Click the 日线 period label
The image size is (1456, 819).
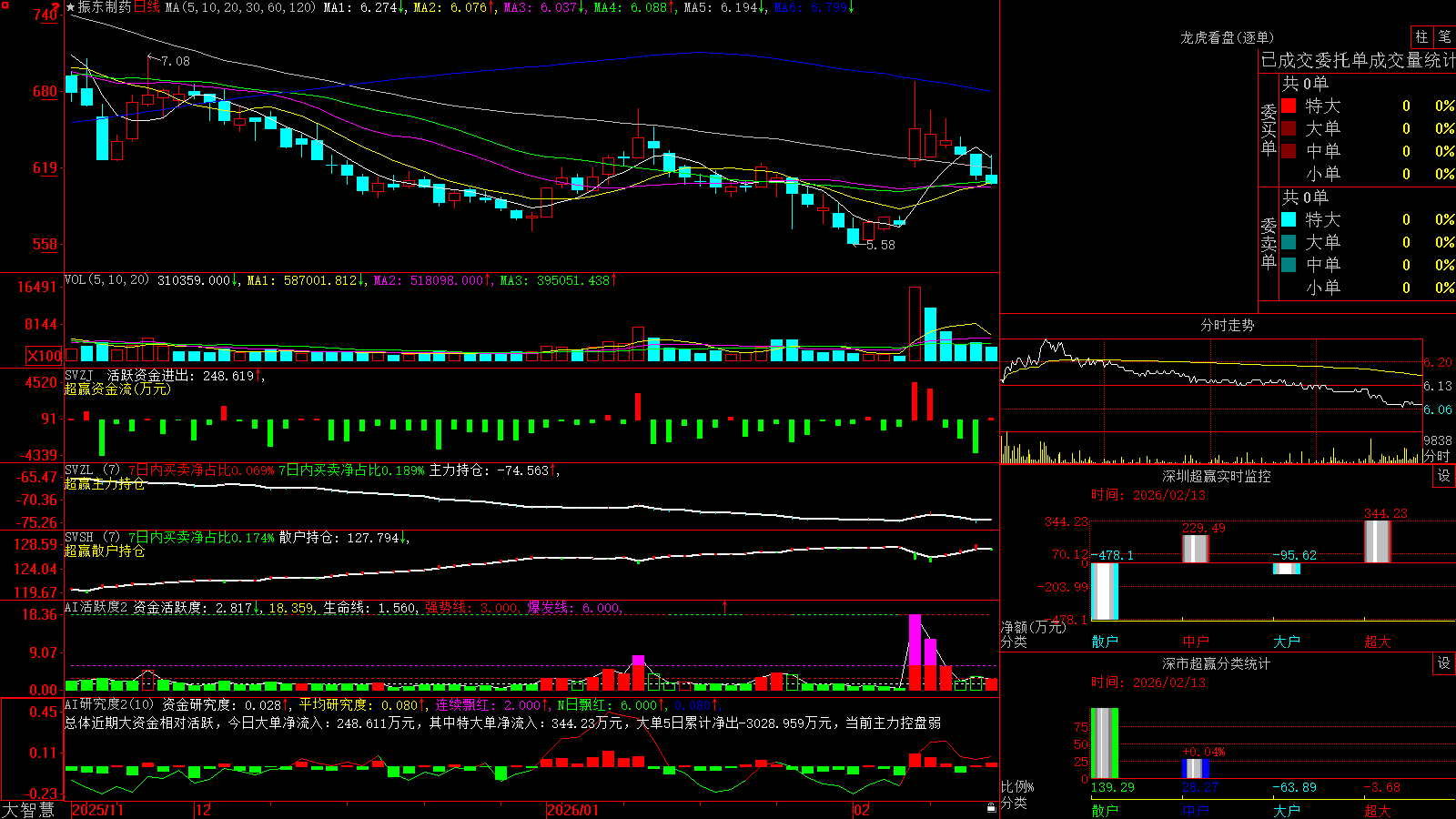(147, 7)
